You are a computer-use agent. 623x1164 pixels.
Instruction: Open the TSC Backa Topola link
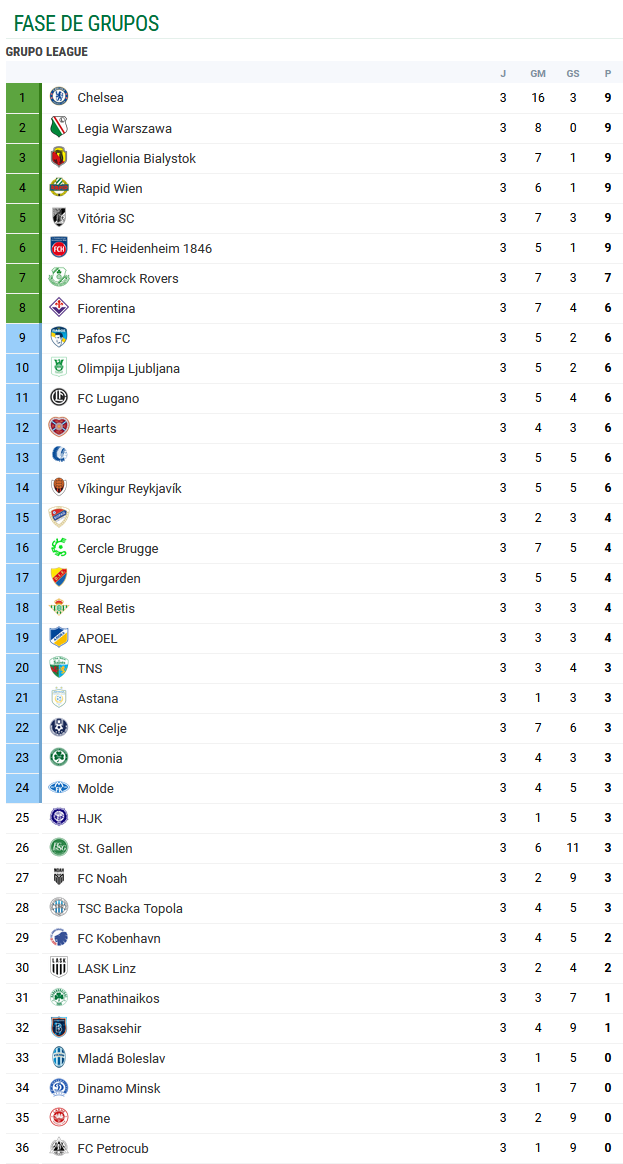point(130,908)
